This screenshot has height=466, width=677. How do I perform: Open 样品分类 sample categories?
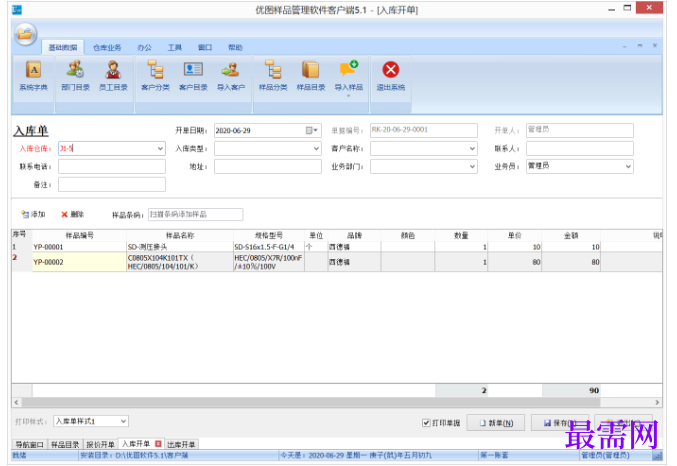click(273, 76)
